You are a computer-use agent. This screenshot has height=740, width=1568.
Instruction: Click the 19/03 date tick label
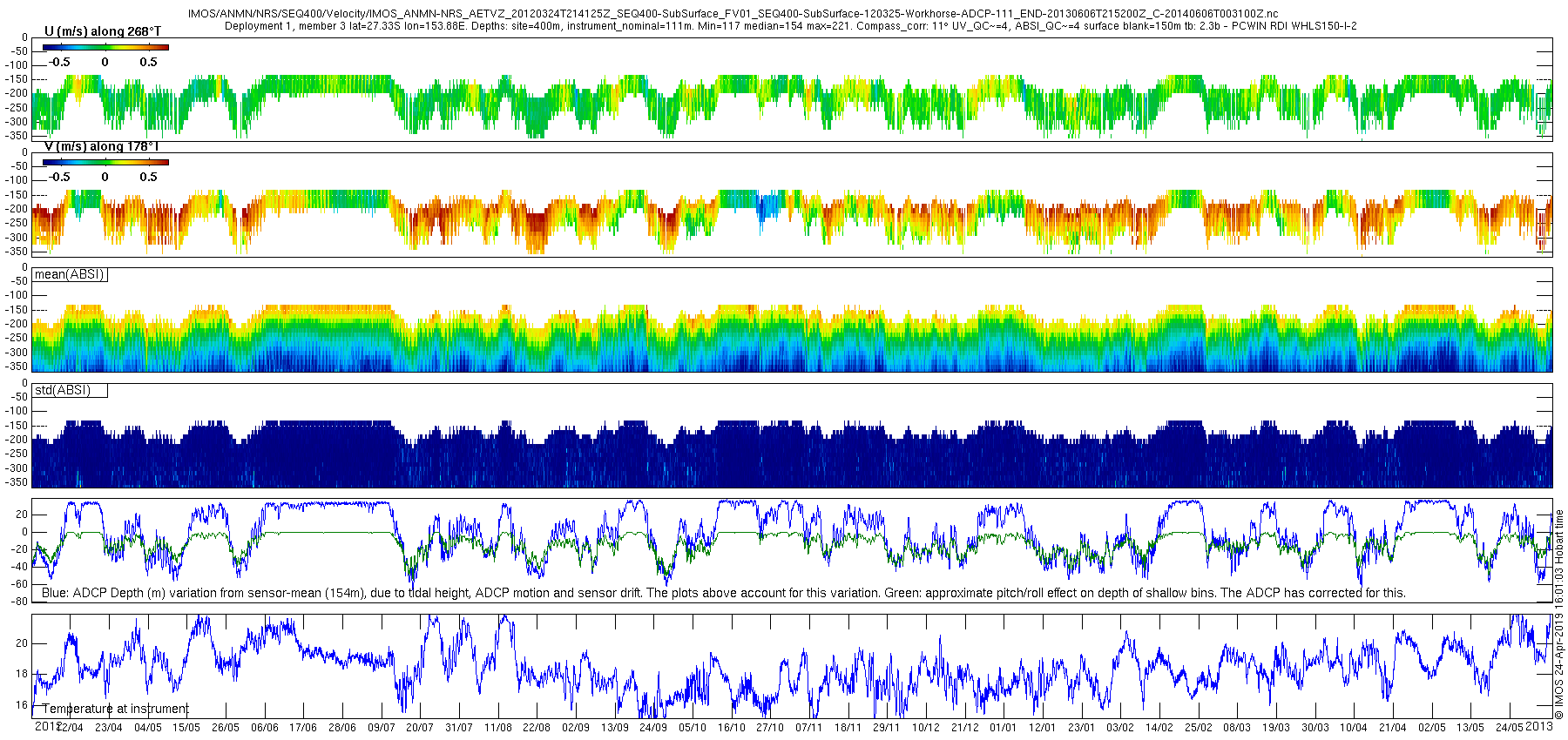1276,728
